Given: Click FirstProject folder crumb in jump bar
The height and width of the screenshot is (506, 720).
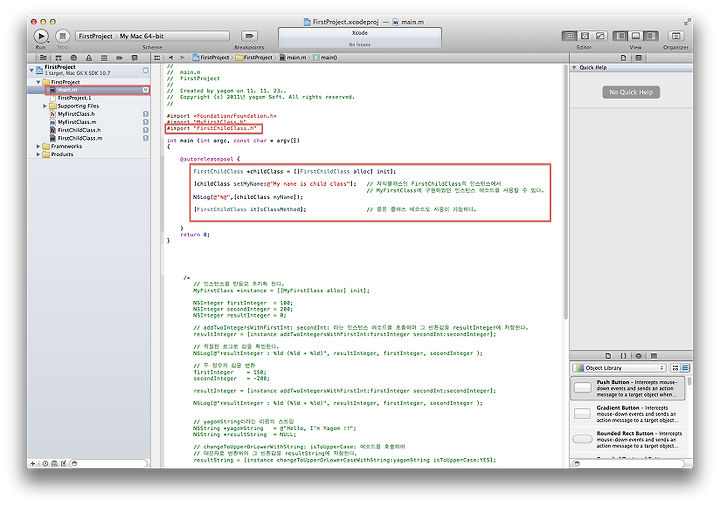Looking at the screenshot, I should [x=254, y=58].
